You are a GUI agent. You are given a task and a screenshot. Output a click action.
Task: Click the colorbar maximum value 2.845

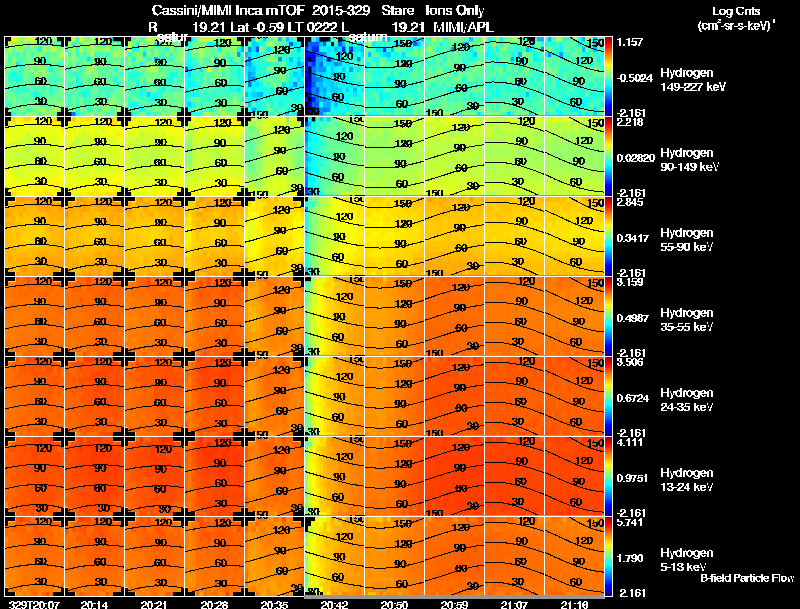(630, 202)
